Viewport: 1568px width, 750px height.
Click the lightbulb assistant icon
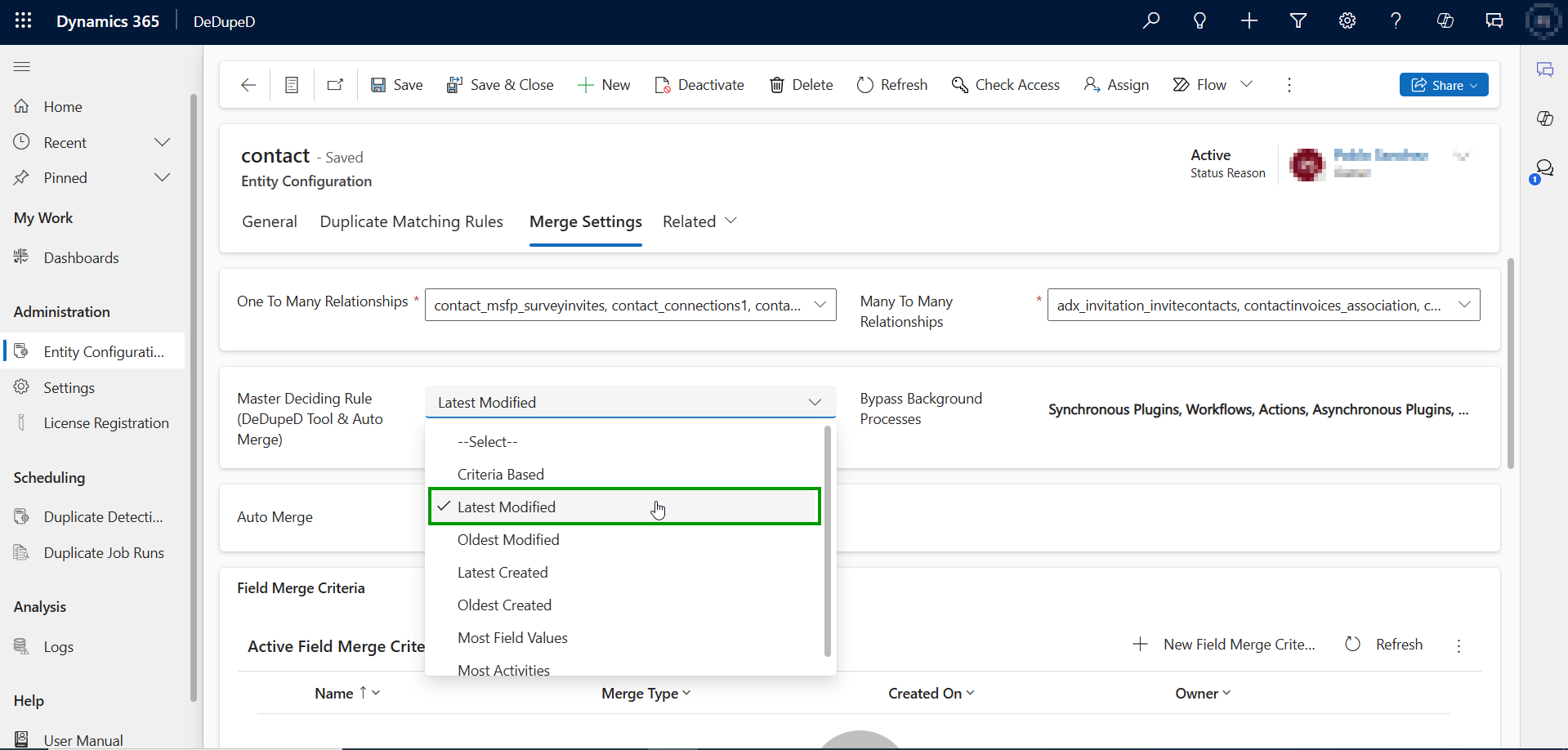(x=1199, y=21)
